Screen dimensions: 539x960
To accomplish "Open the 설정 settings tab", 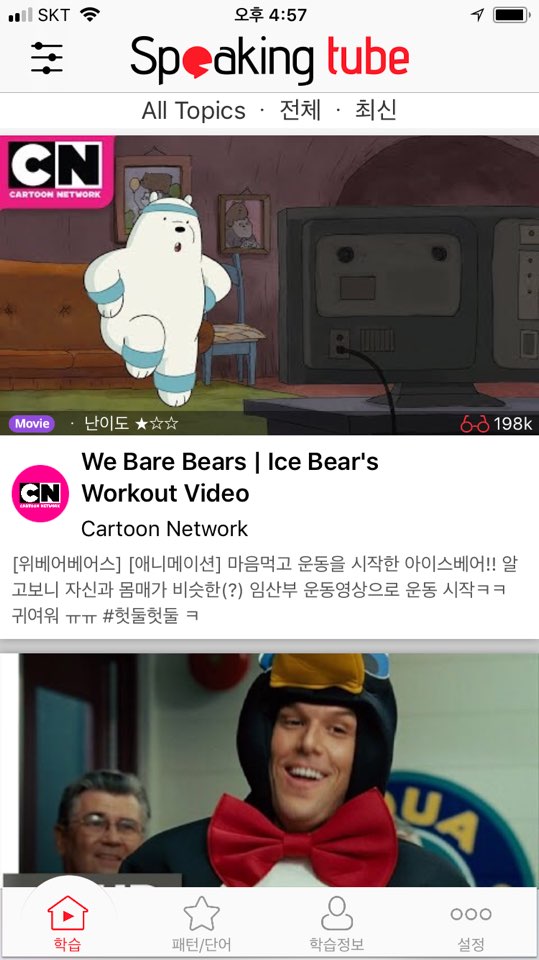I will 470,923.
